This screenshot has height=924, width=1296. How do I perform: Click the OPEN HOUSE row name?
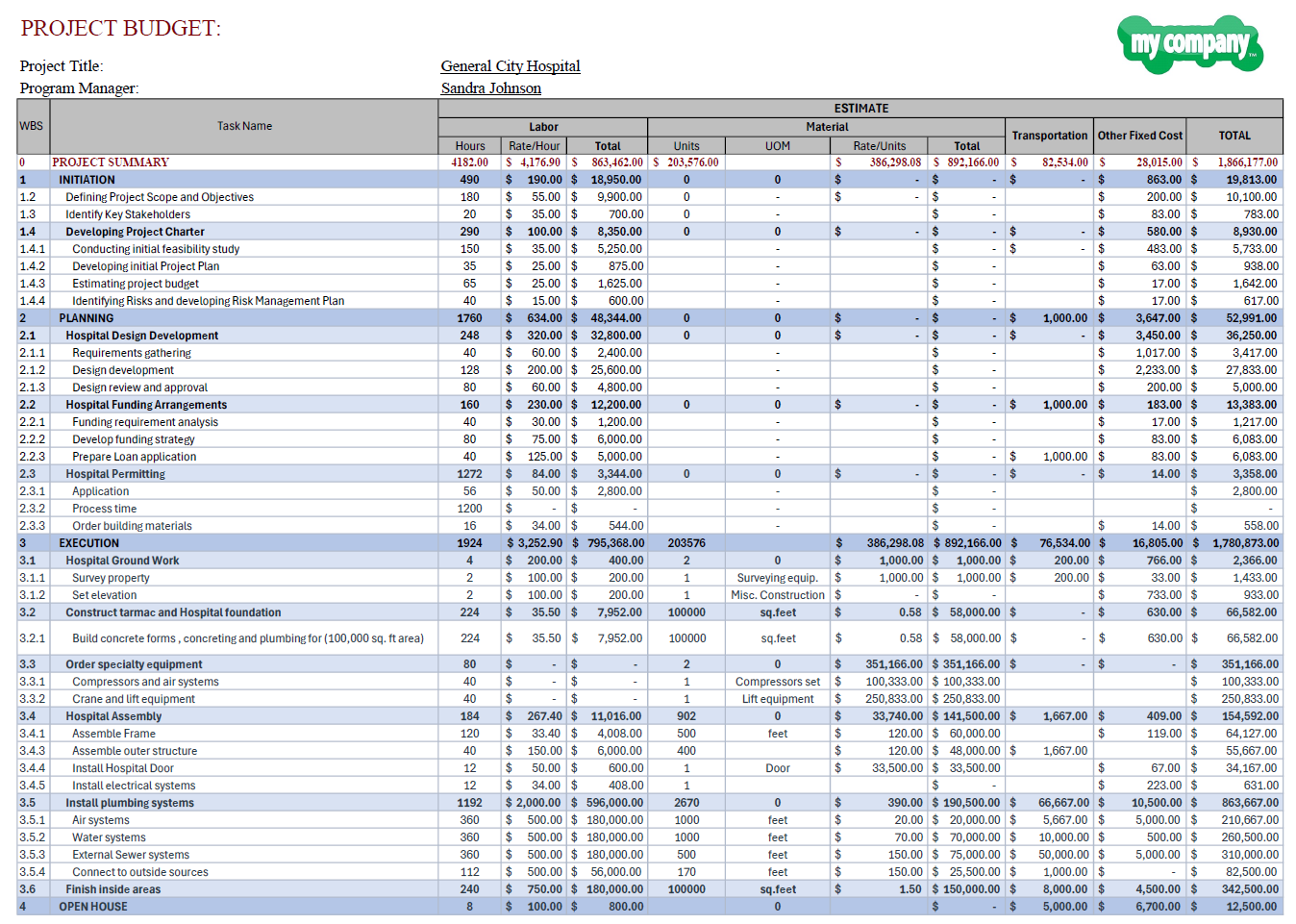pyautogui.click(x=93, y=907)
